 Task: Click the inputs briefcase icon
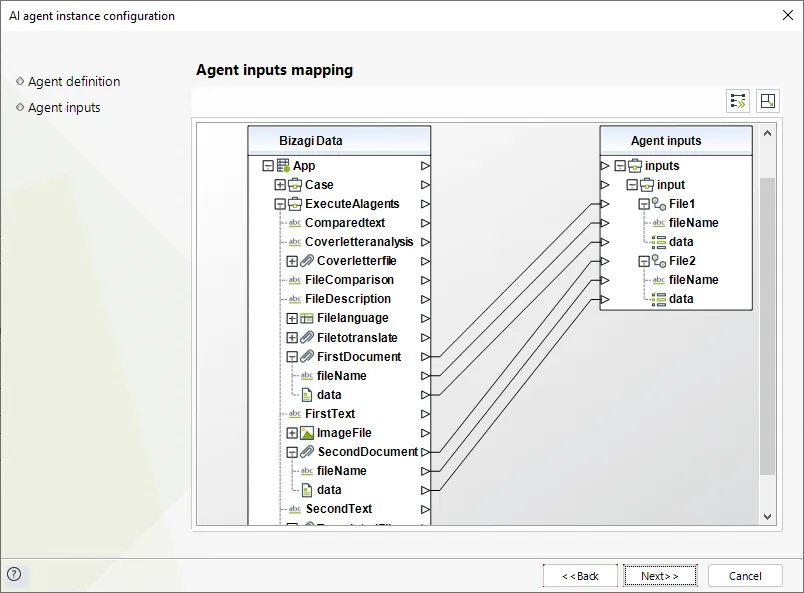click(635, 166)
